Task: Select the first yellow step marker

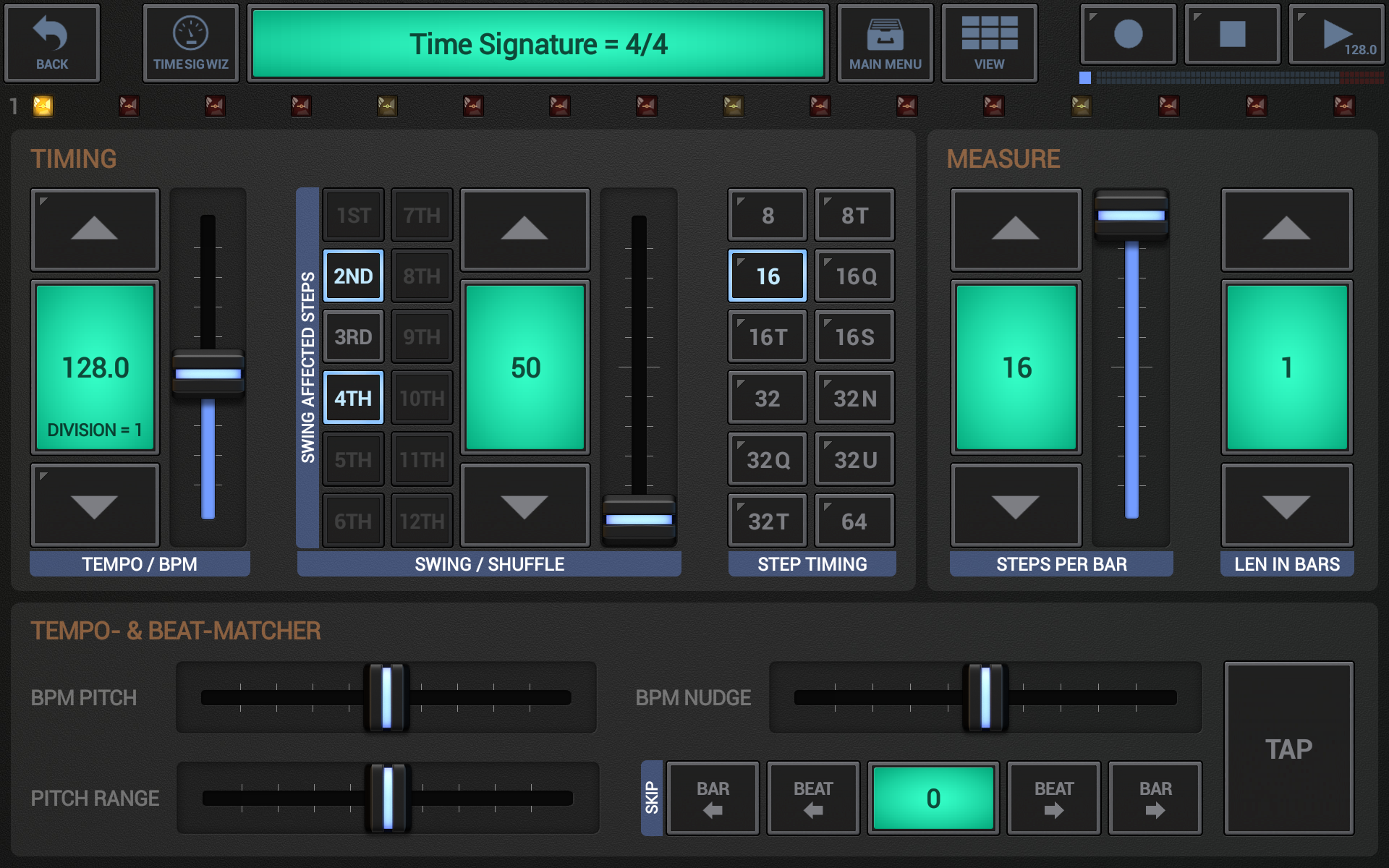Action: 43,106
